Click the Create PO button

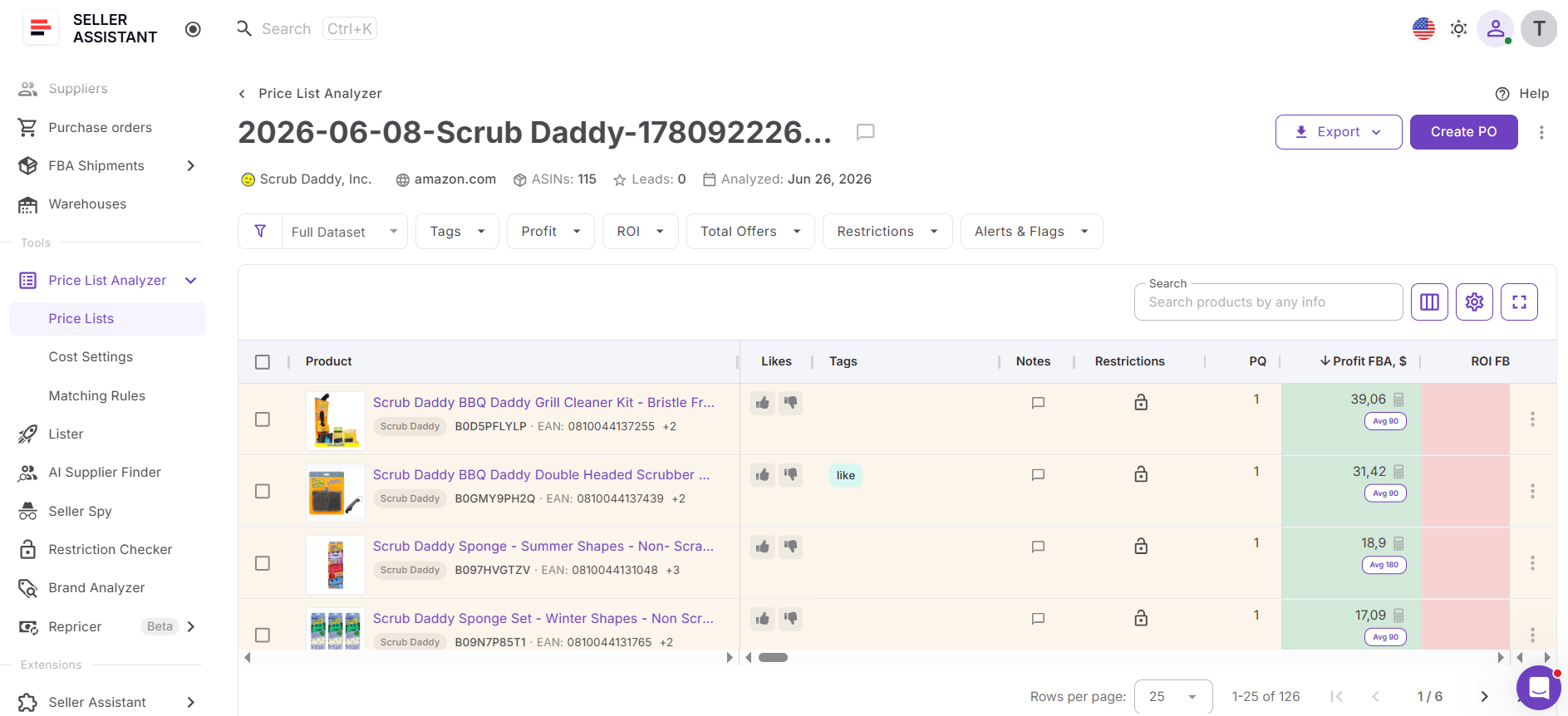click(x=1463, y=132)
